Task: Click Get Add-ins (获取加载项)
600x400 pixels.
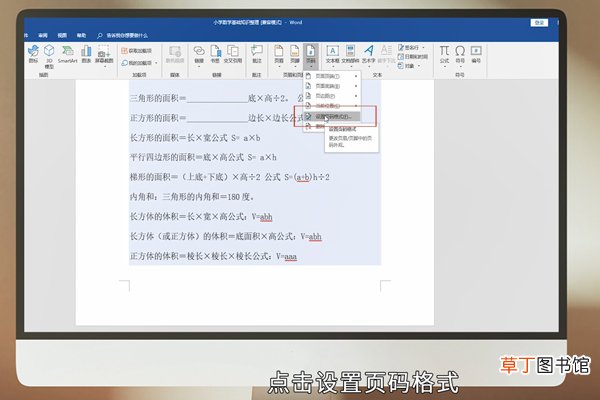Action: click(137, 51)
